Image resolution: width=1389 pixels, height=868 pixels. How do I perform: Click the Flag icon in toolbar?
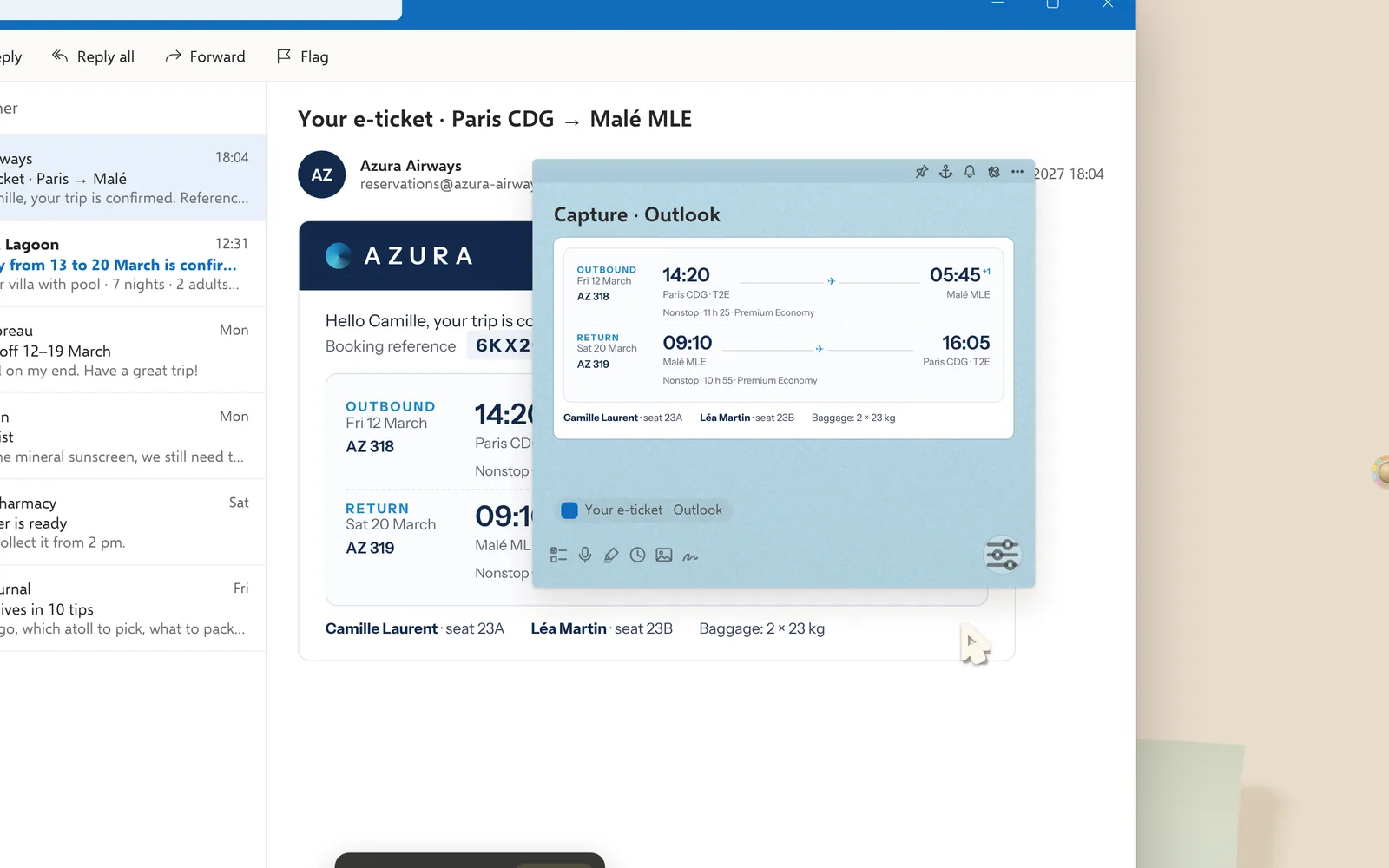pyautogui.click(x=284, y=56)
